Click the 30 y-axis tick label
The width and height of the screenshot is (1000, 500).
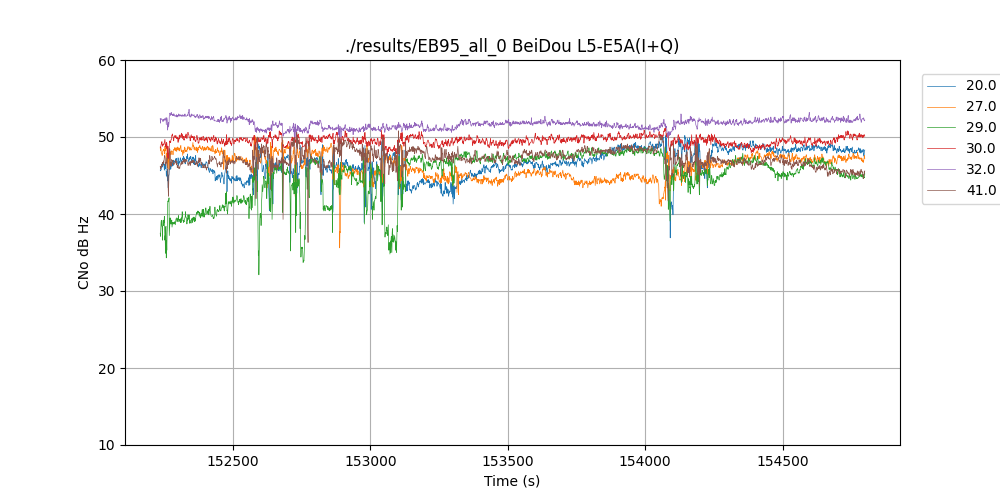tap(107, 292)
